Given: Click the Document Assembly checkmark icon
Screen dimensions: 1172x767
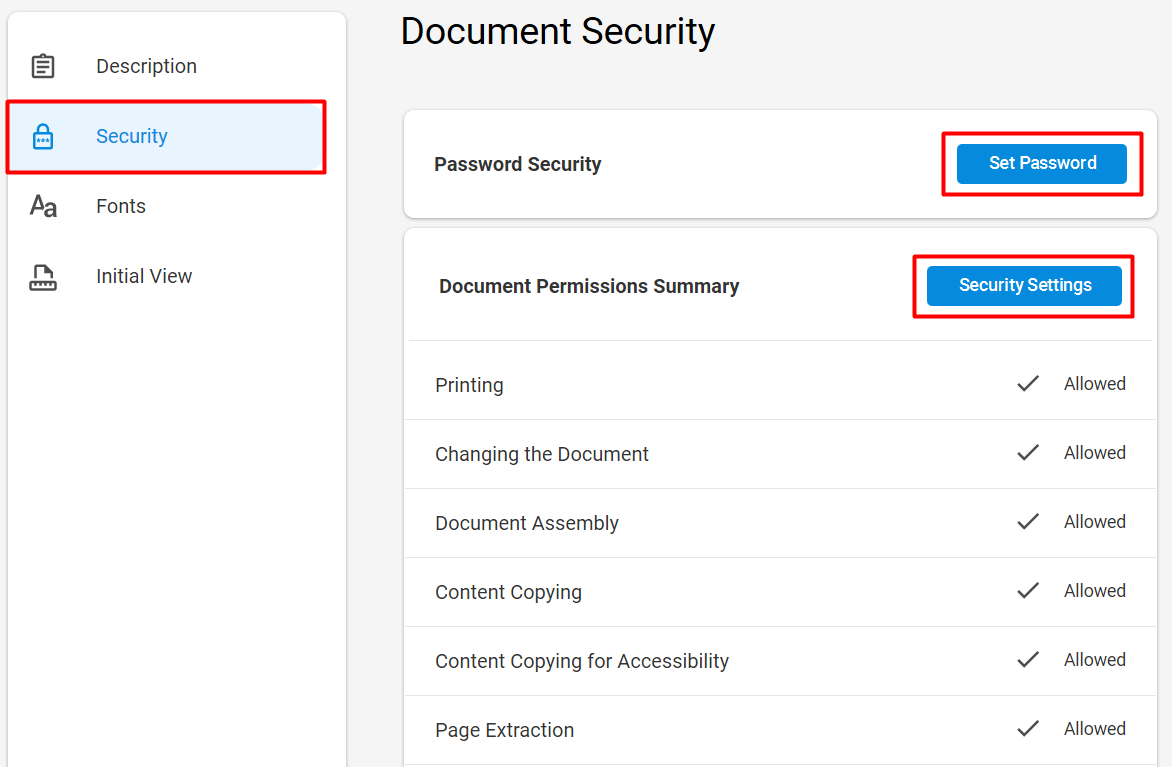Looking at the screenshot, I should click(1028, 521).
